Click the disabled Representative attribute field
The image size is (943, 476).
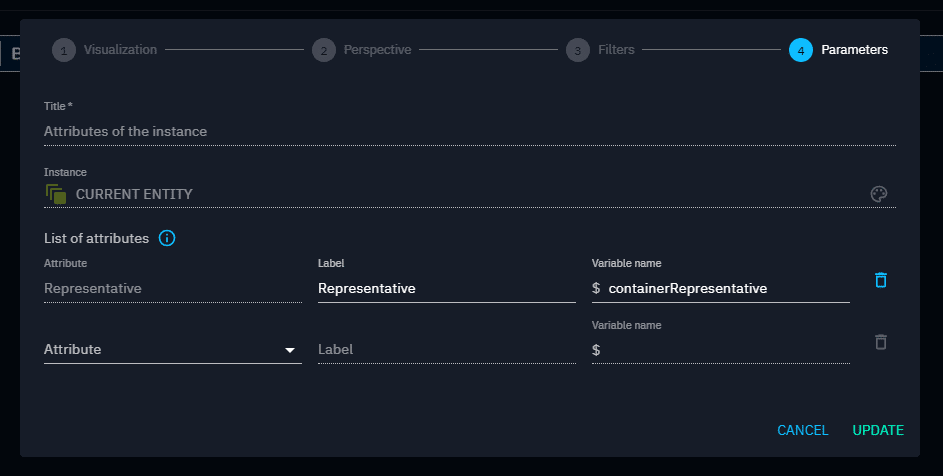coord(173,289)
